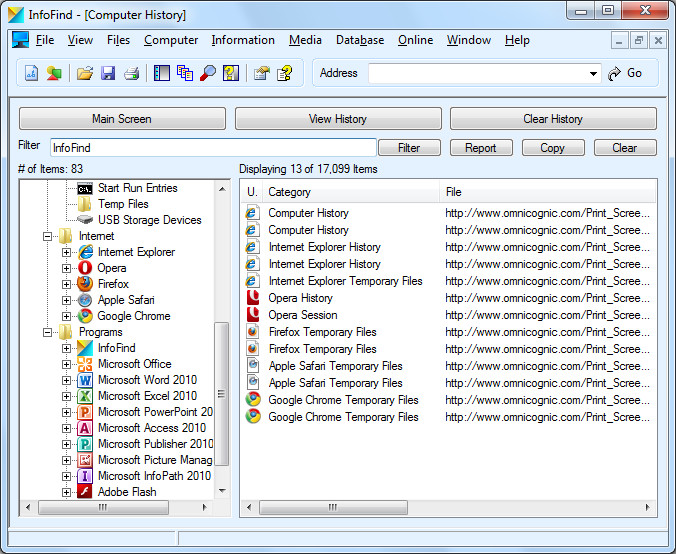Click the printer toolbar icon
The image size is (676, 554).
(131, 73)
